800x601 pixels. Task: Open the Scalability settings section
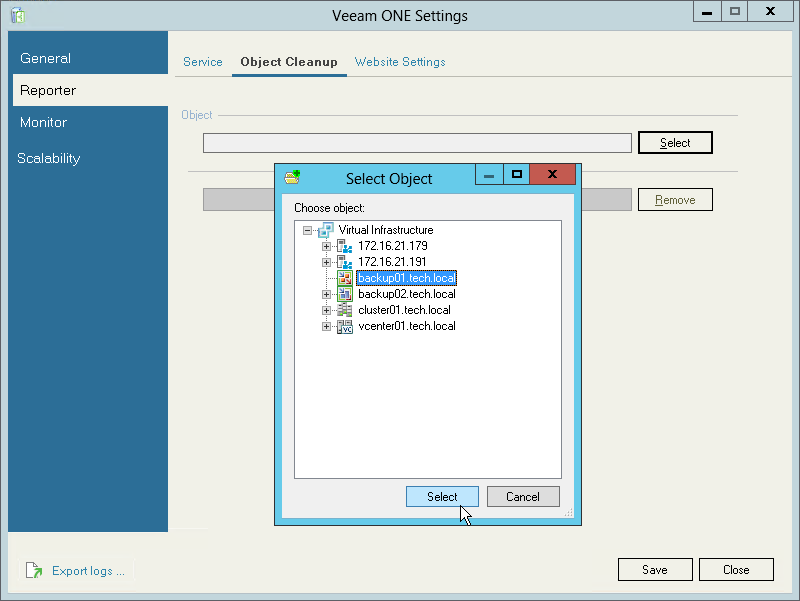click(90, 158)
